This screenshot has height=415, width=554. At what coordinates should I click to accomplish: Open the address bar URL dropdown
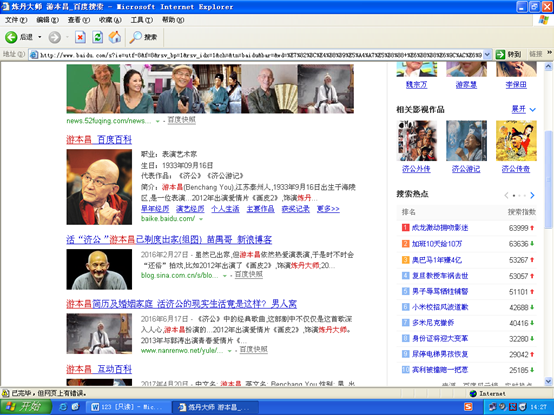pyautogui.click(x=487, y=54)
